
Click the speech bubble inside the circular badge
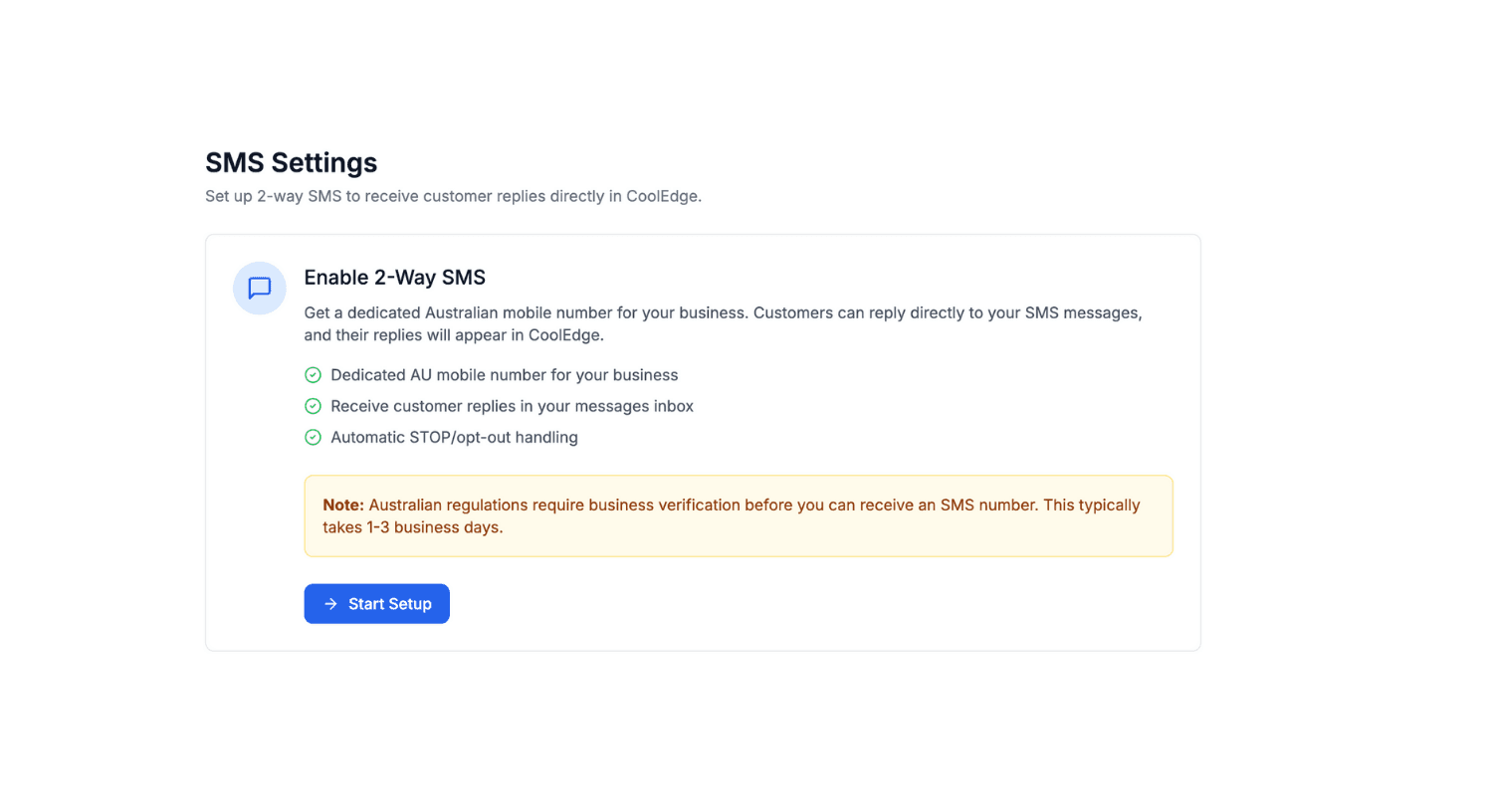[259, 289]
